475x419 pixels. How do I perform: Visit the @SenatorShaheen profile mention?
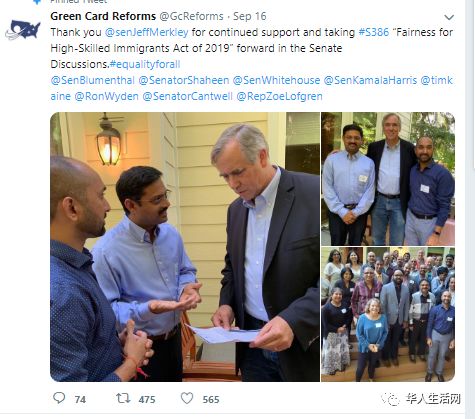(x=184, y=80)
